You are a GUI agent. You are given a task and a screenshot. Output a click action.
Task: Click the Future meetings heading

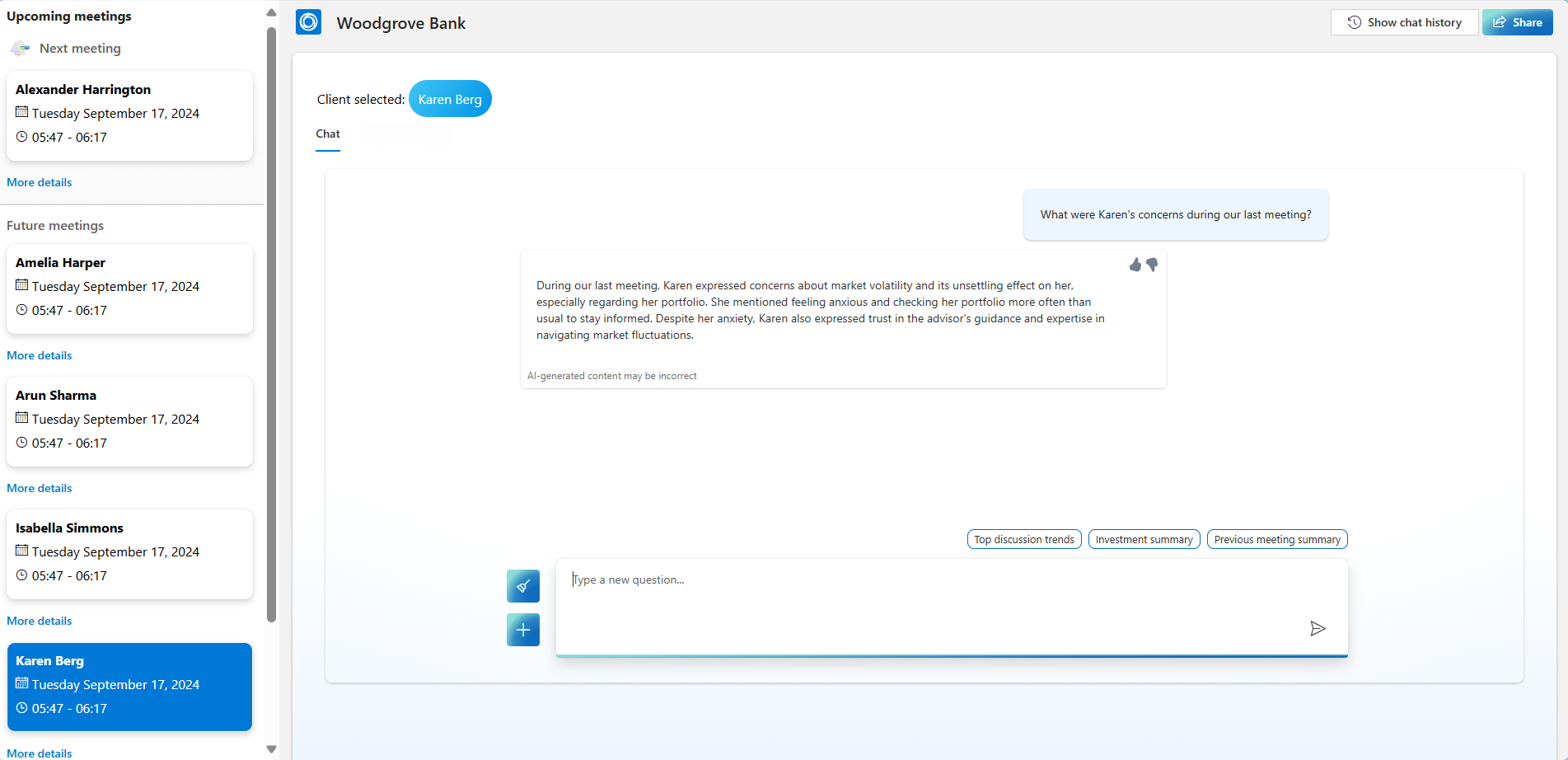(55, 226)
